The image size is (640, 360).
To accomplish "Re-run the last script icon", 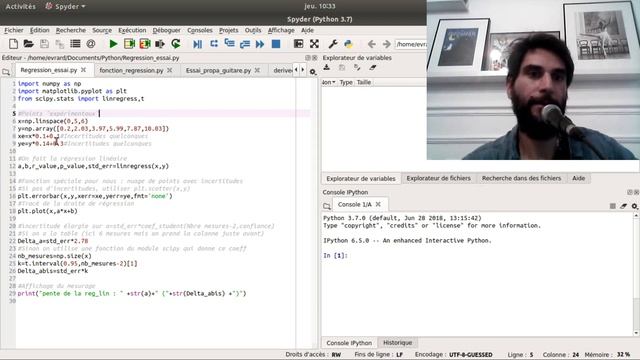I will (176, 44).
